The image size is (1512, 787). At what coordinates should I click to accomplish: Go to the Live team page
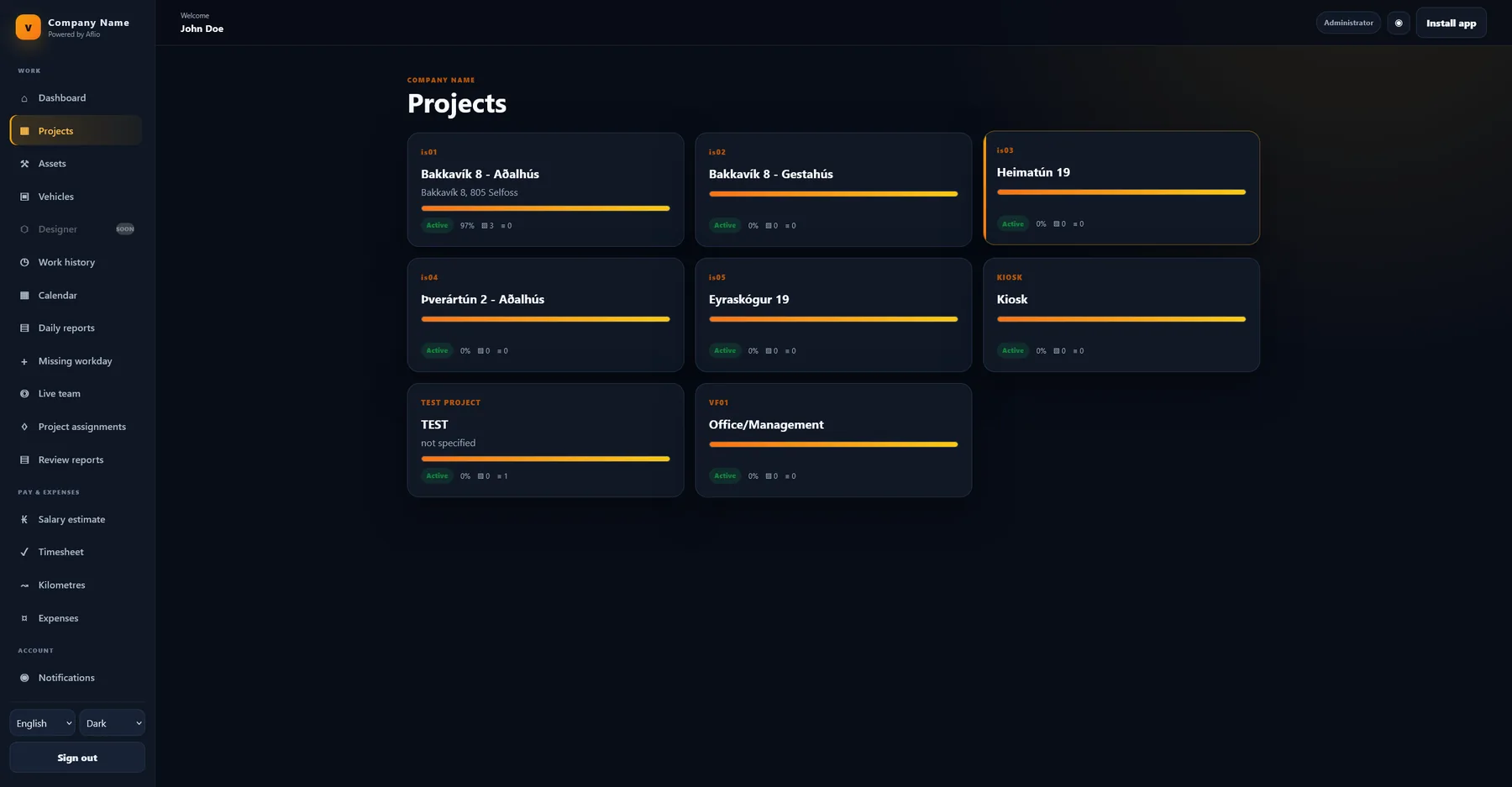[76, 394]
